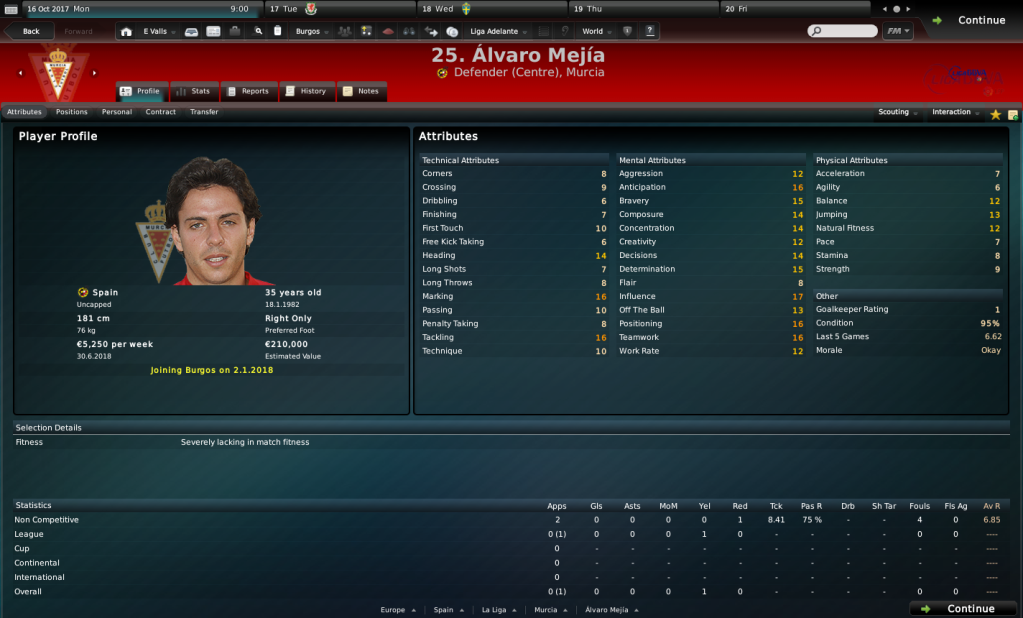Open the calendar icon beside the date

click(10, 9)
